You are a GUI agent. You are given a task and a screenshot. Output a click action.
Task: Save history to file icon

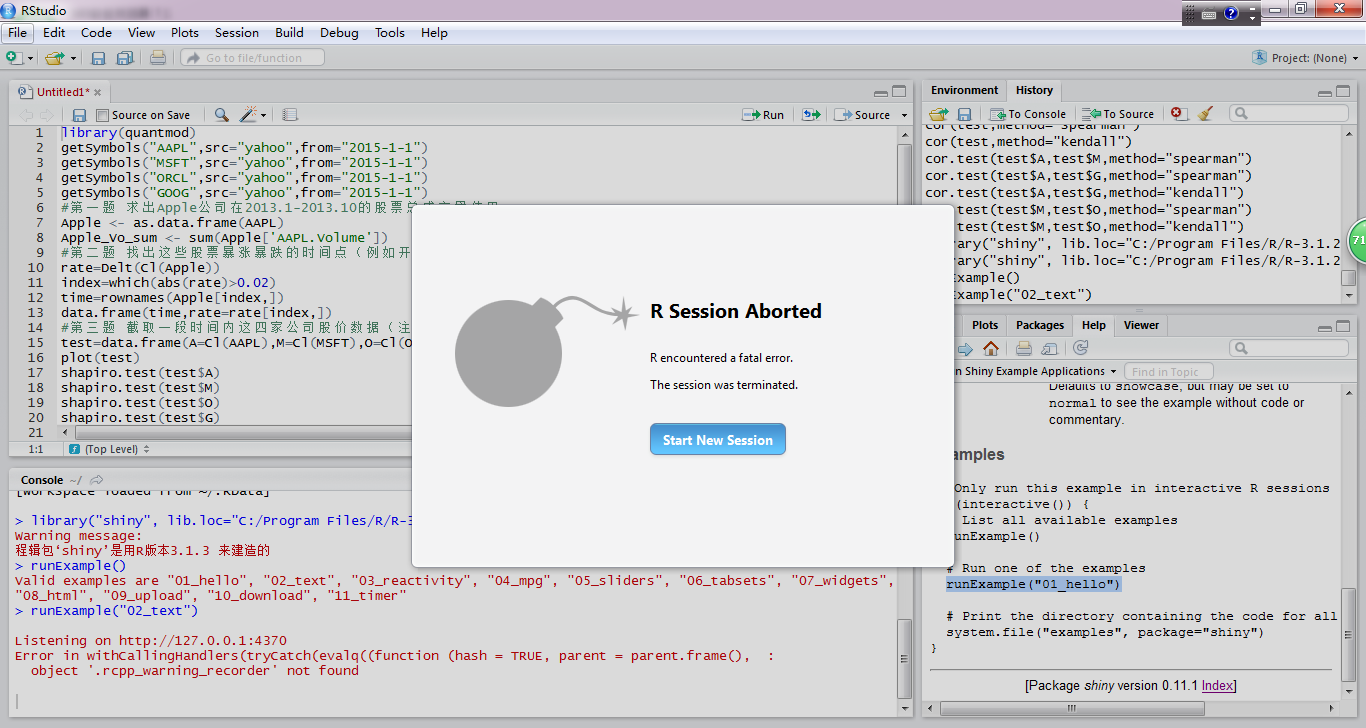pyautogui.click(x=964, y=114)
